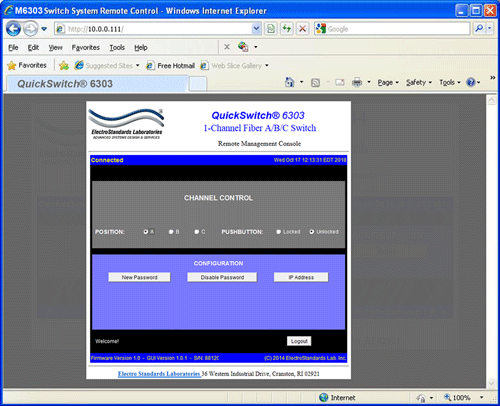500x406 pixels.
Task: Open the Edit menu
Action: 33,48
